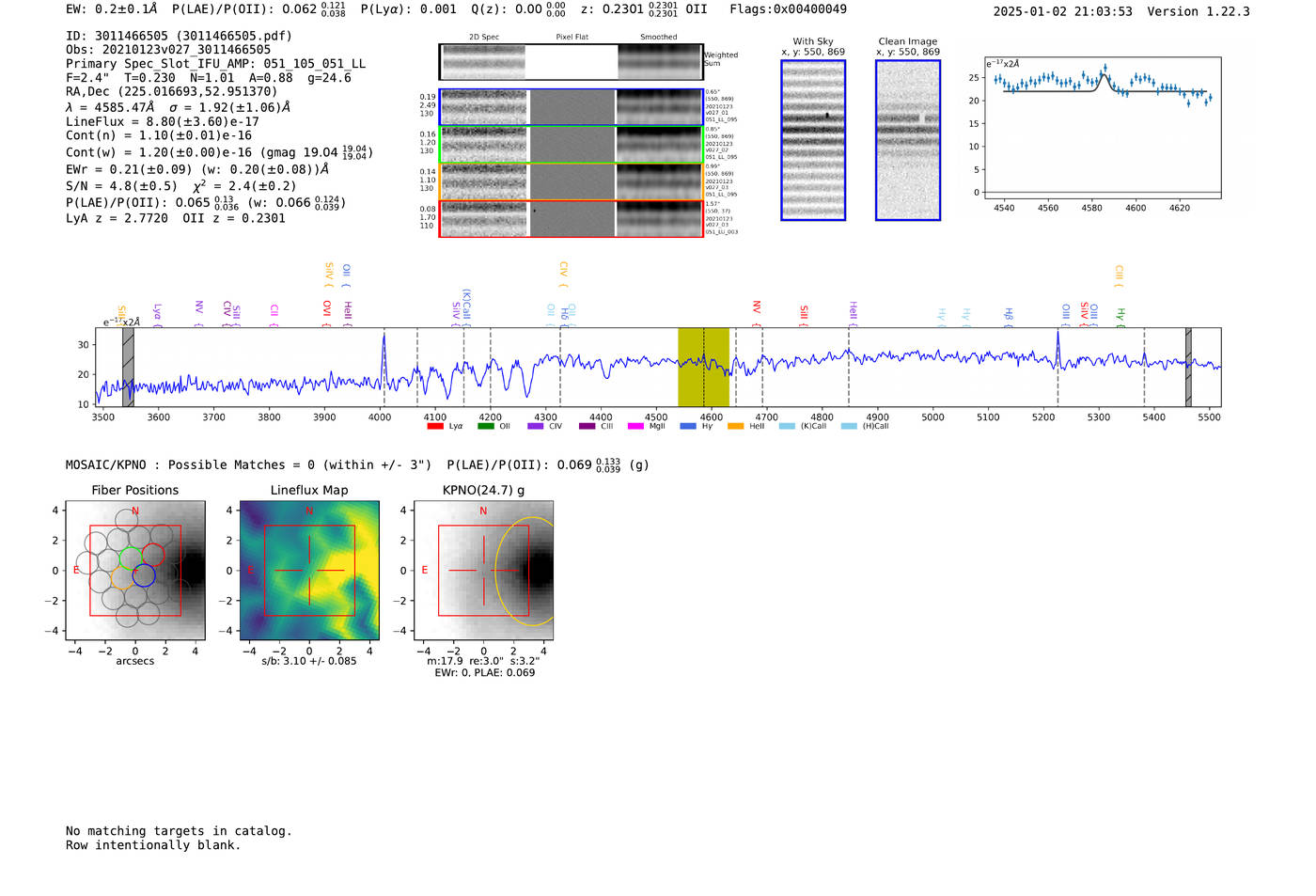Click the green OII legend swatch
This screenshot has width=1316, height=896.
(x=485, y=427)
